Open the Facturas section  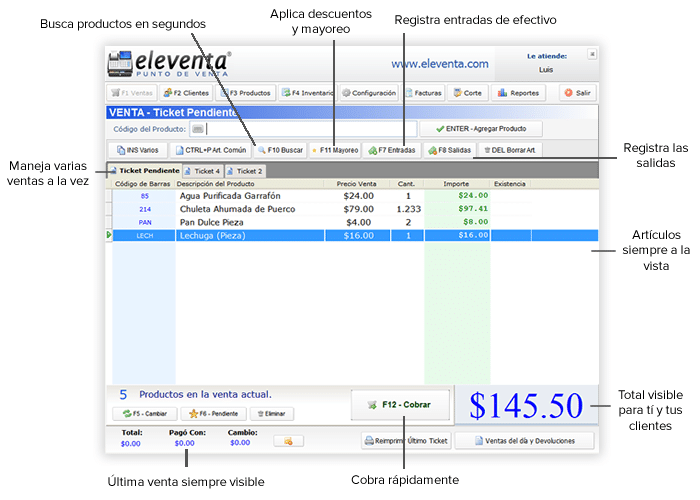(424, 93)
